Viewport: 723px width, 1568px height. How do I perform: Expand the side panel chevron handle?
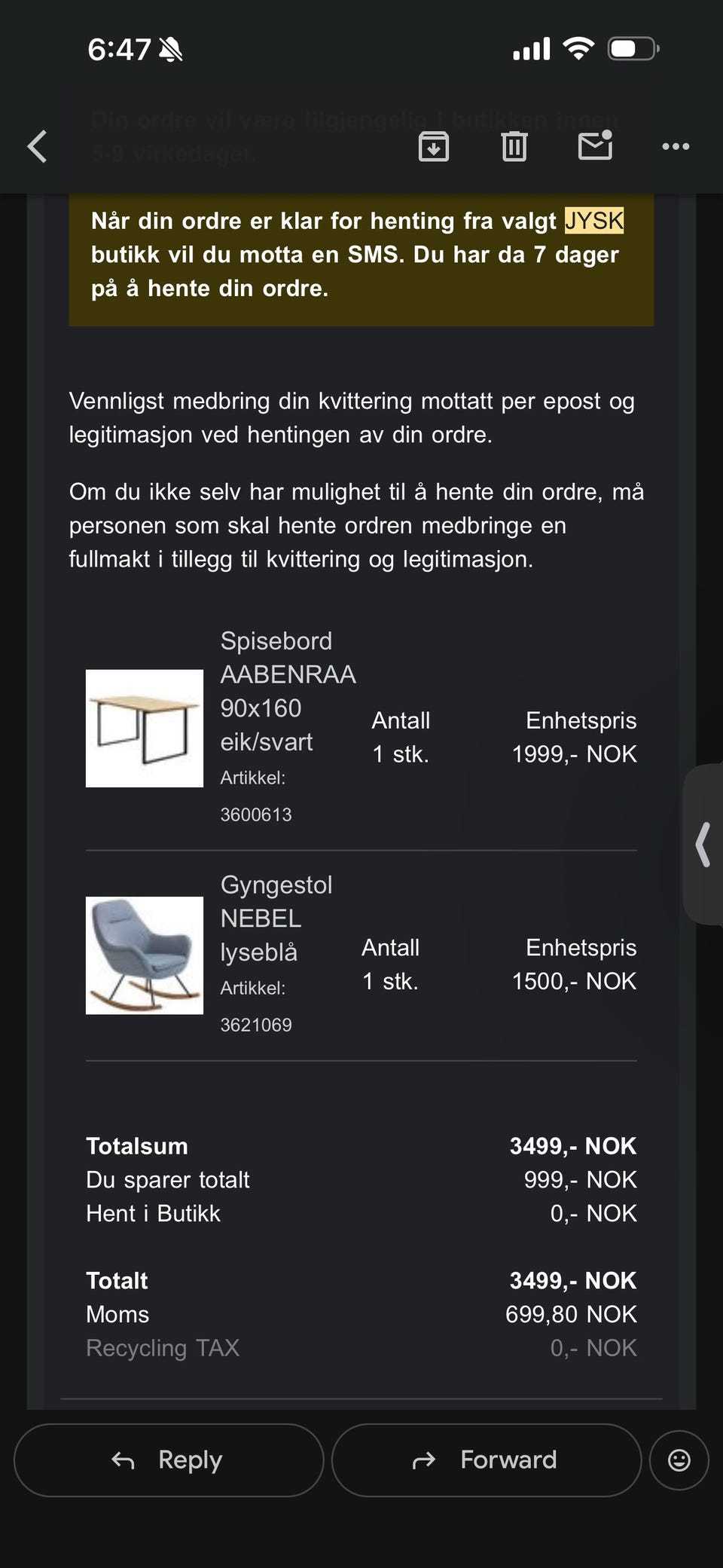703,845
